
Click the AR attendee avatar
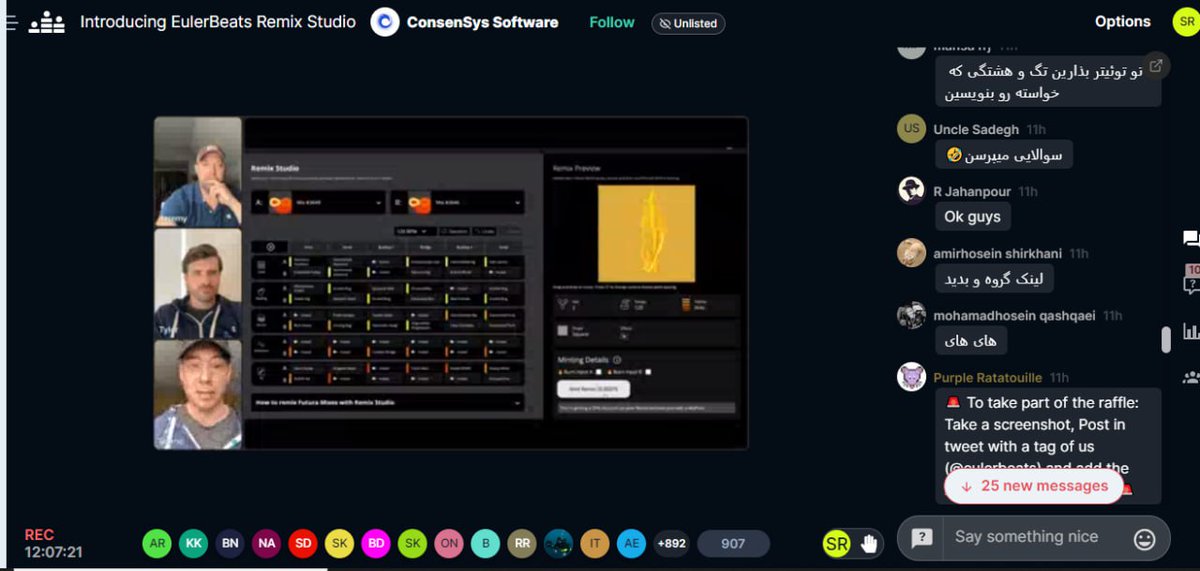[157, 543]
